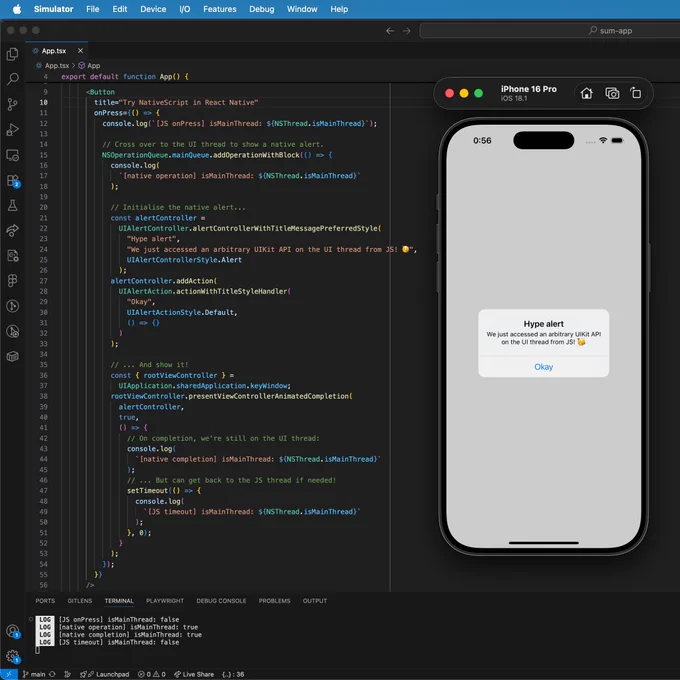Open the Explorer view in activity bar
Viewport: 680px width, 680px height.
[13, 54]
